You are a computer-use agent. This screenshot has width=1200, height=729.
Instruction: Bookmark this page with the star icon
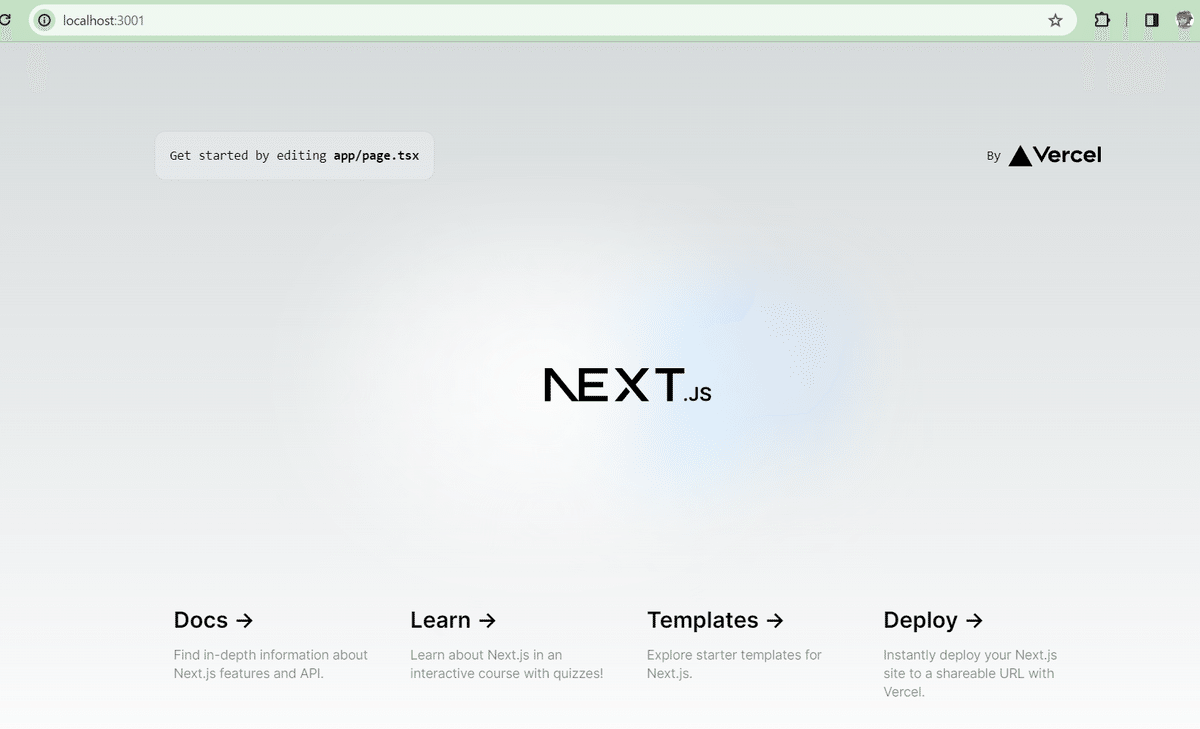(x=1055, y=20)
